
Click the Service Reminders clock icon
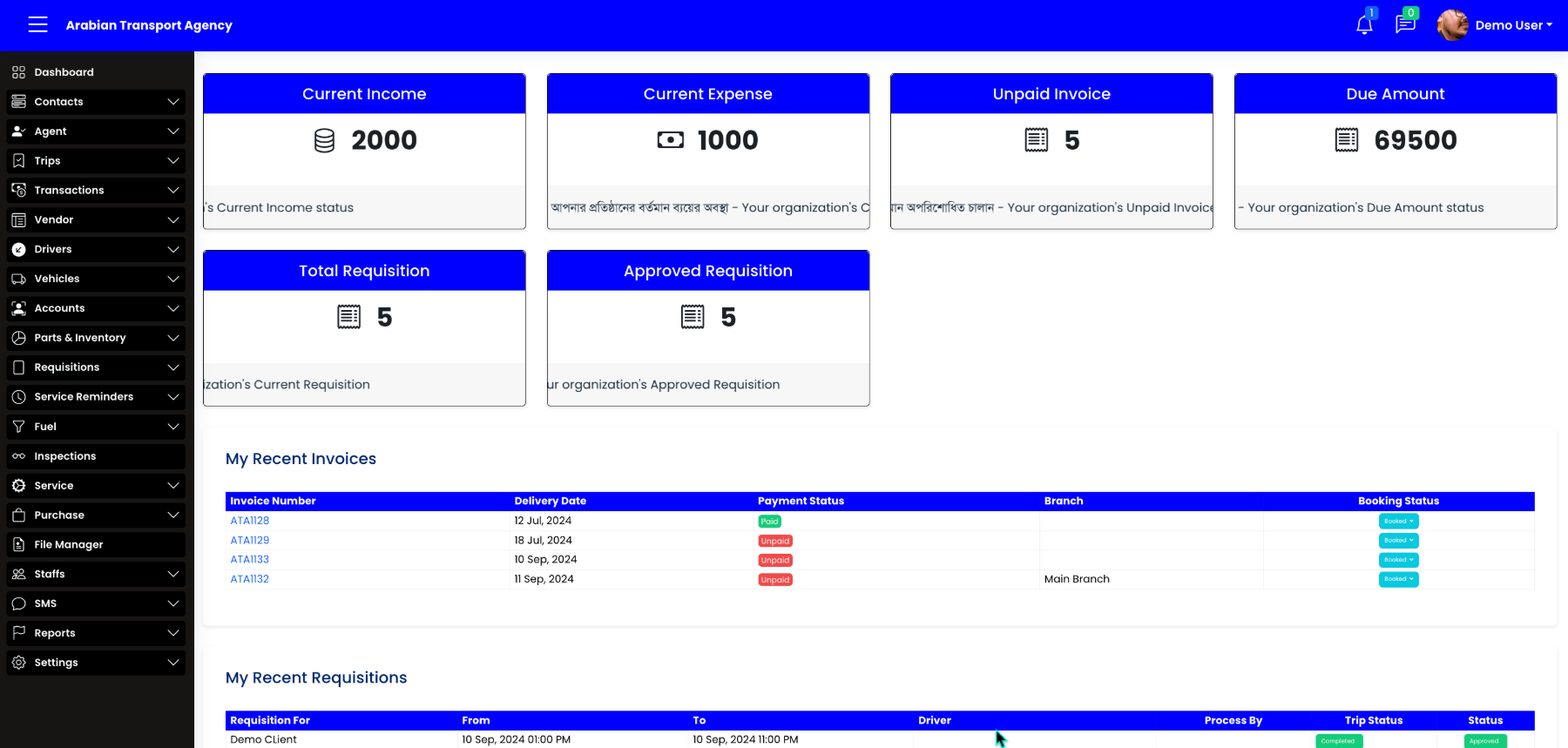18,397
